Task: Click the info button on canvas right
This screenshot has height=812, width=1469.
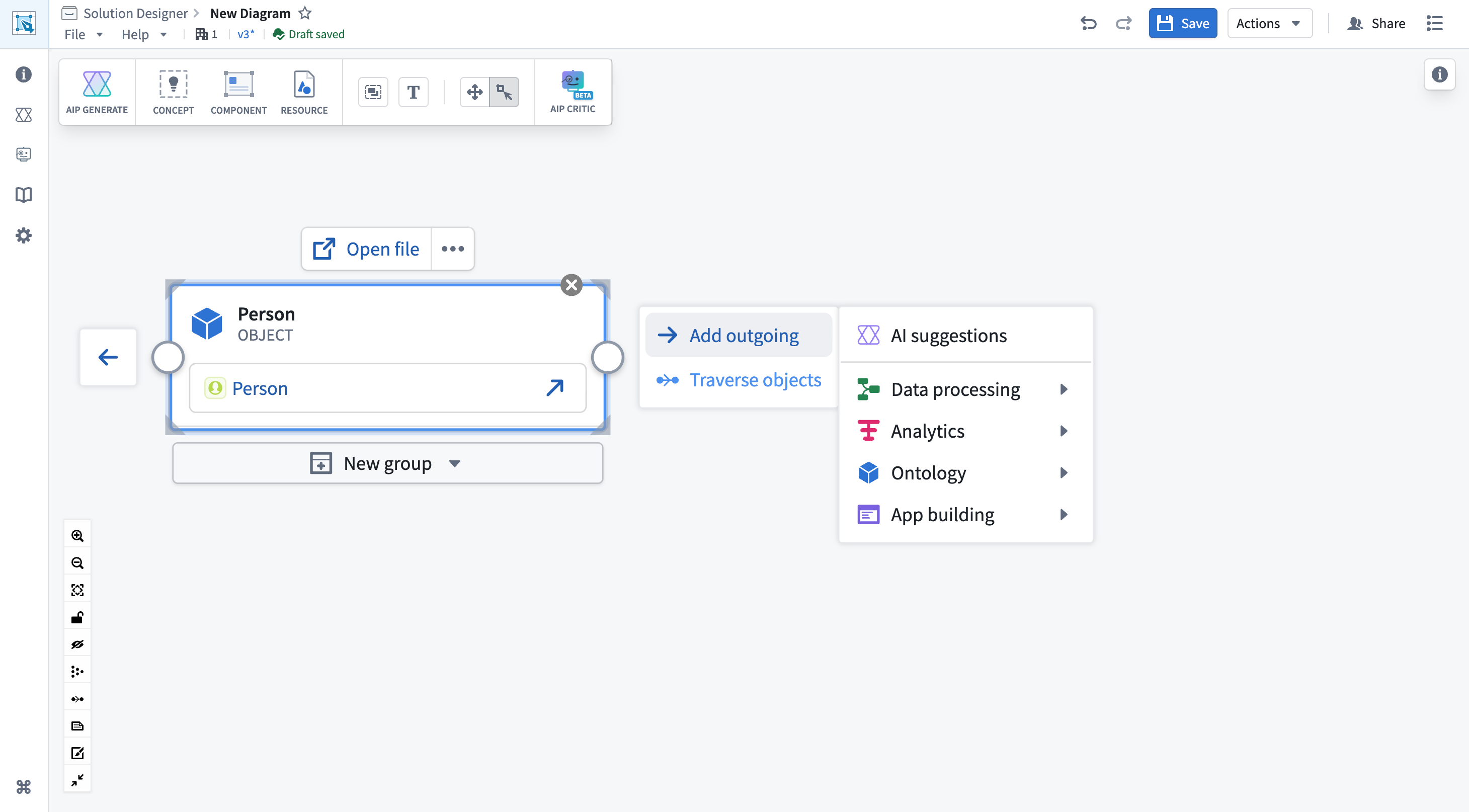Action: point(1439,74)
